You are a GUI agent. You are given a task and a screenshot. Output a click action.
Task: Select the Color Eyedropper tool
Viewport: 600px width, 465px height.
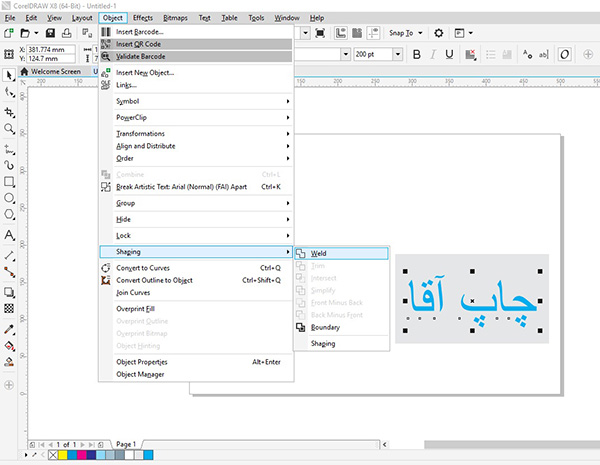[9, 329]
